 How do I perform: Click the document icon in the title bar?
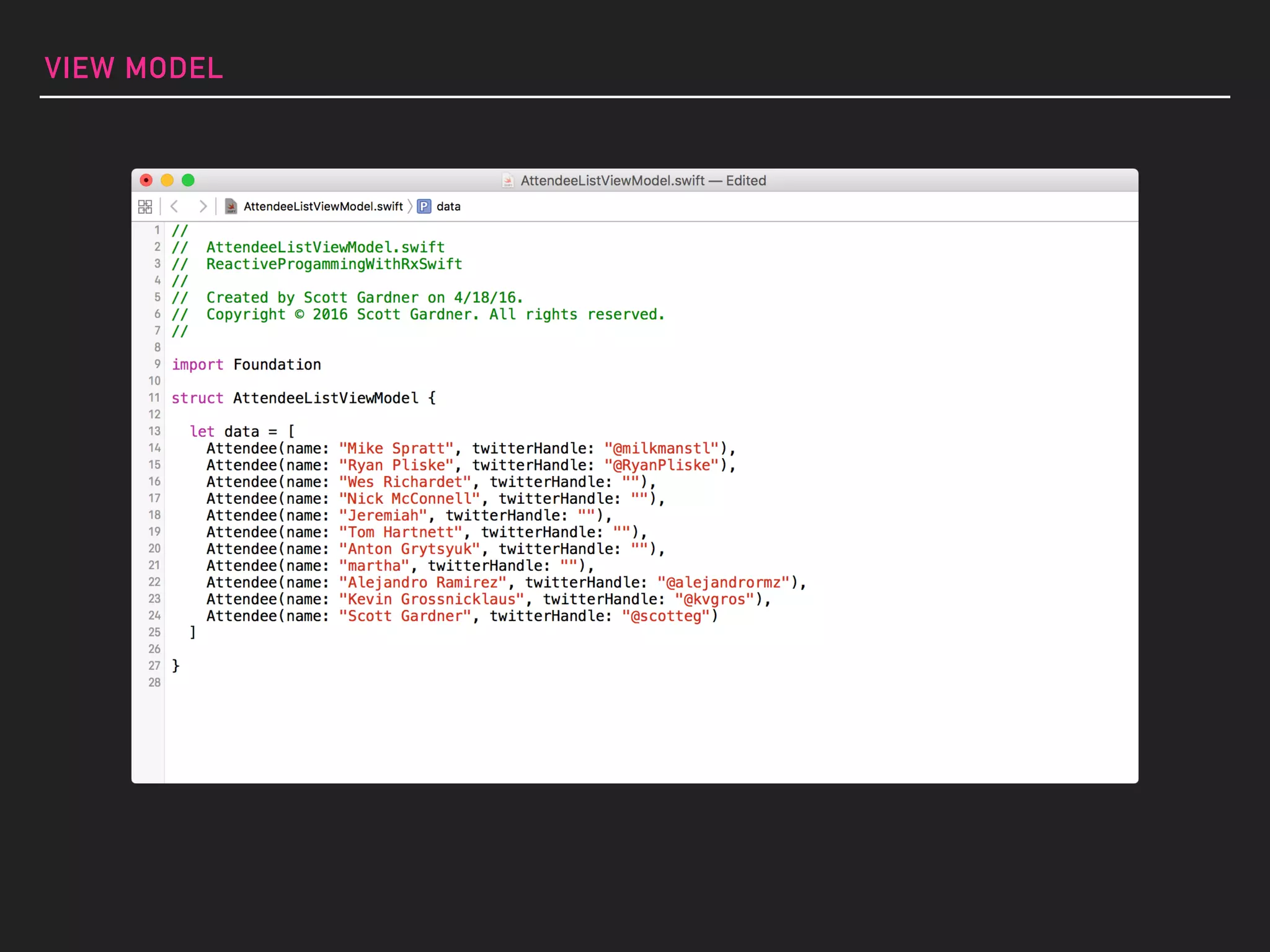(508, 180)
